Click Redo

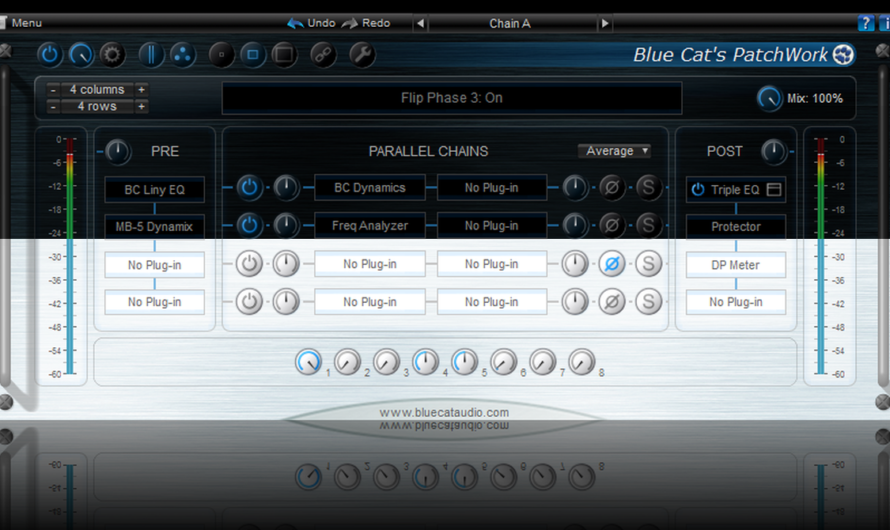coord(366,23)
